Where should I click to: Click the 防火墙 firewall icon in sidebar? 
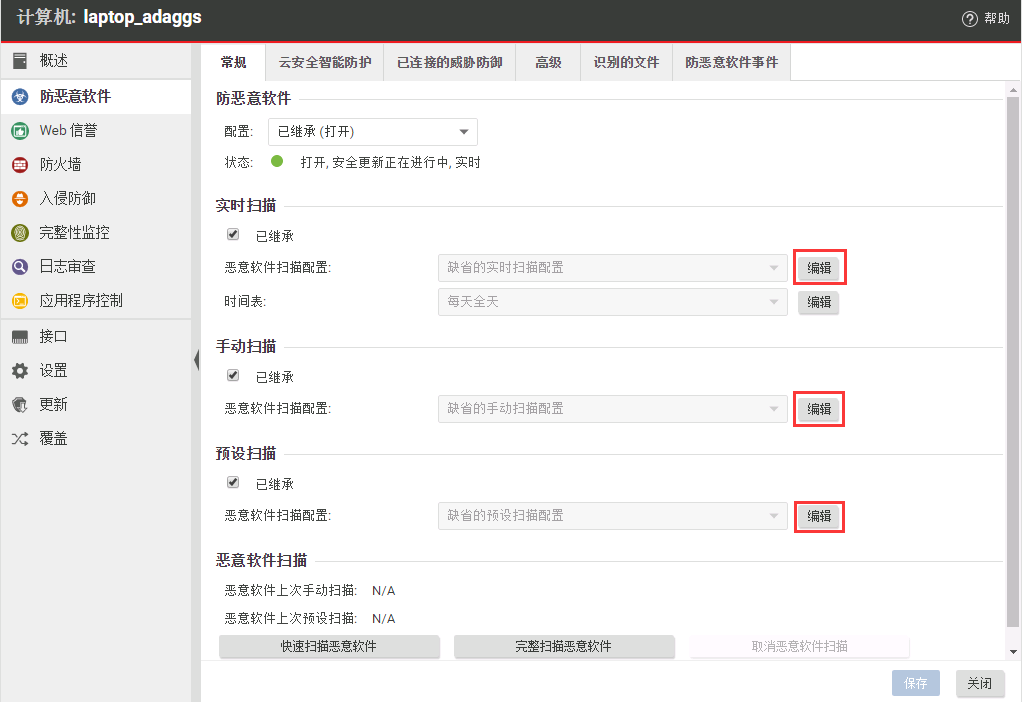pos(20,165)
